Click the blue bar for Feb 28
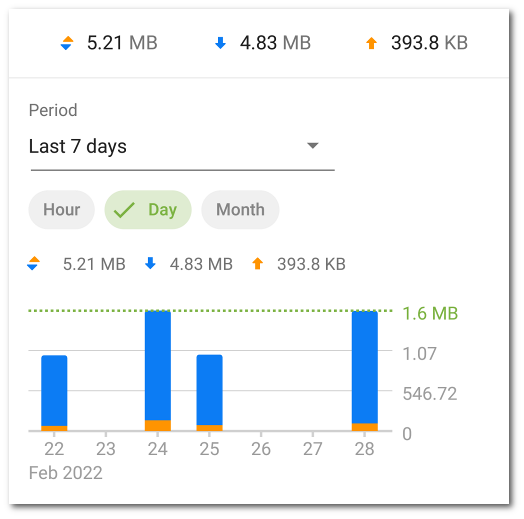524x519 pixels. pos(365,367)
